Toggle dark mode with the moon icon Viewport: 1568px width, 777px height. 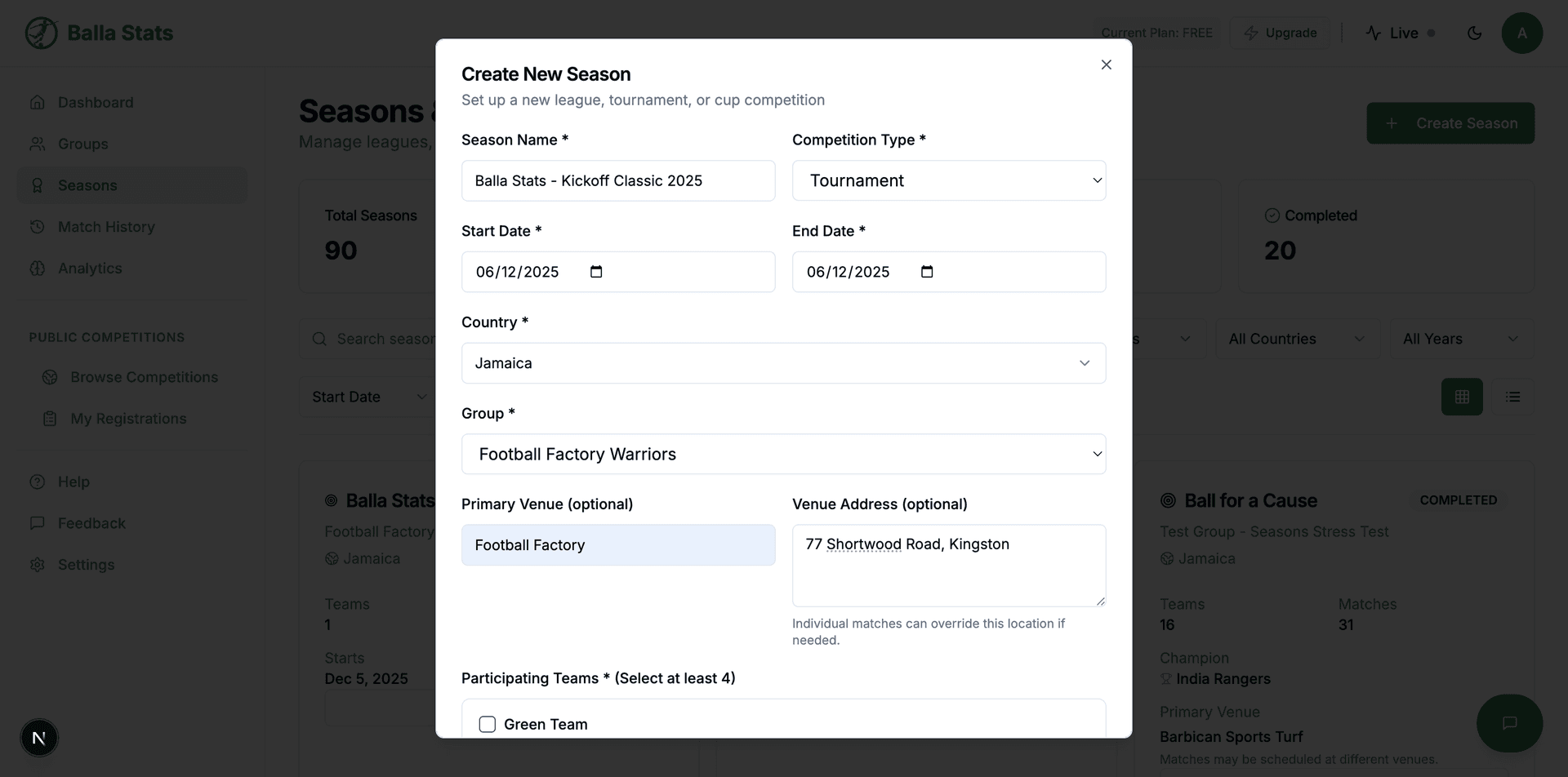tap(1474, 33)
